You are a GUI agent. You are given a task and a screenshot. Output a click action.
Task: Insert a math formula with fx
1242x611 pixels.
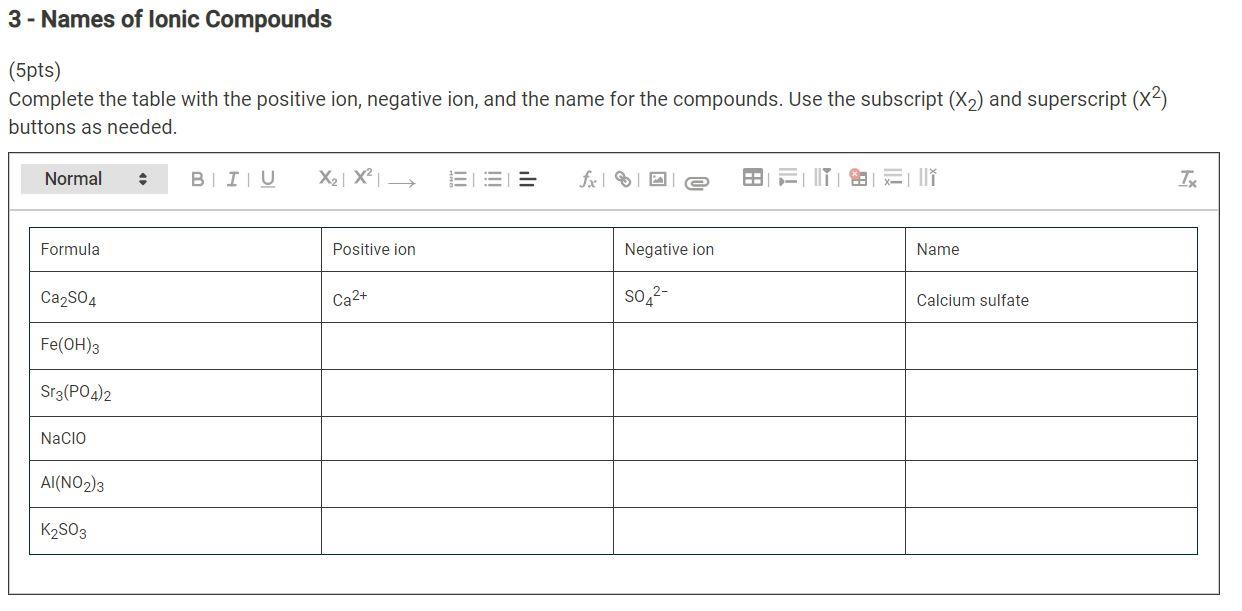588,180
